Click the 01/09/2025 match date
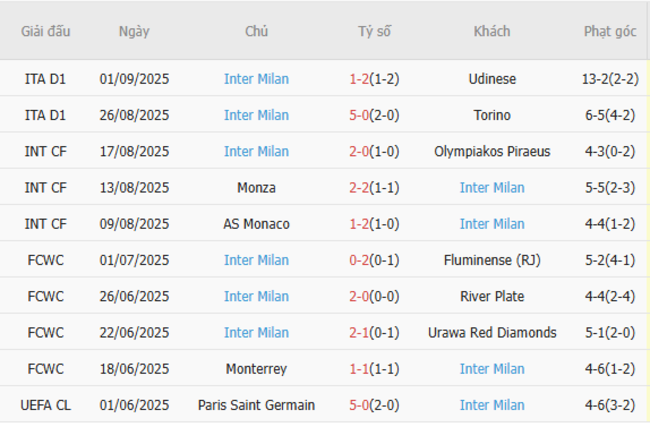 click(134, 79)
